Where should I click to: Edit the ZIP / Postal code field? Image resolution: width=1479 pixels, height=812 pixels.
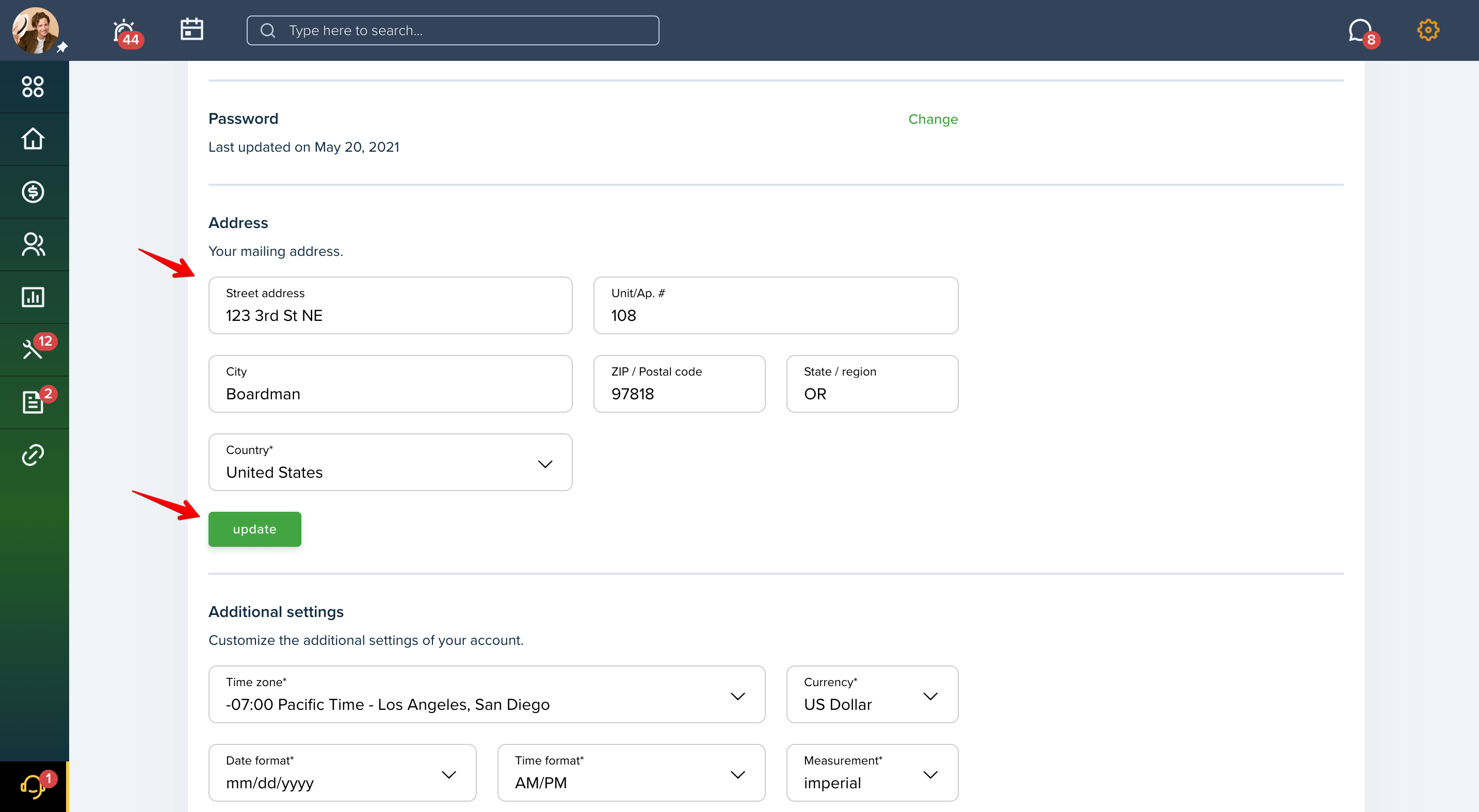click(x=679, y=384)
